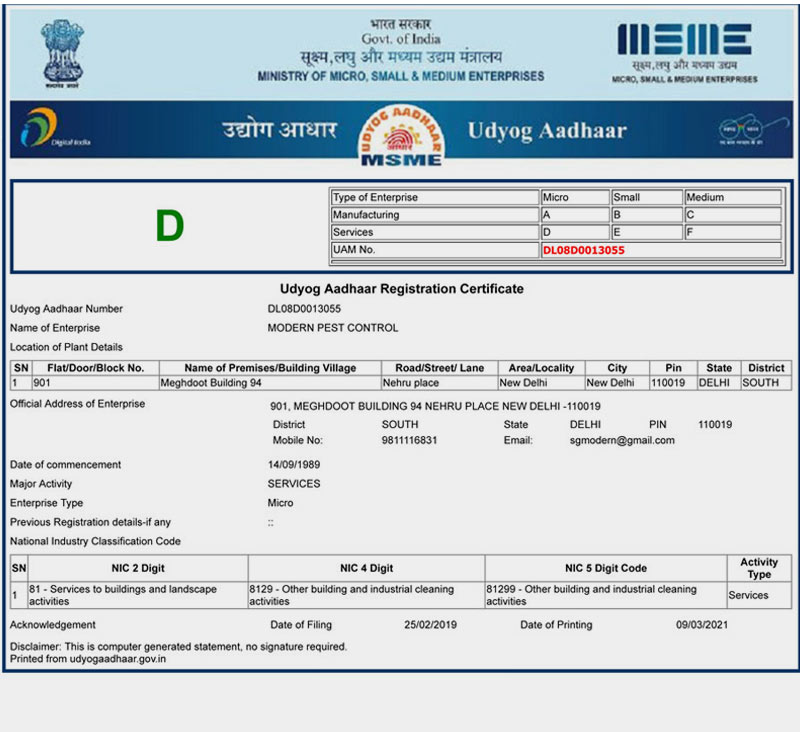Screen dimensions: 800x732
Task: Click the English Udyog Aadhaar banner title
Action: (547, 131)
